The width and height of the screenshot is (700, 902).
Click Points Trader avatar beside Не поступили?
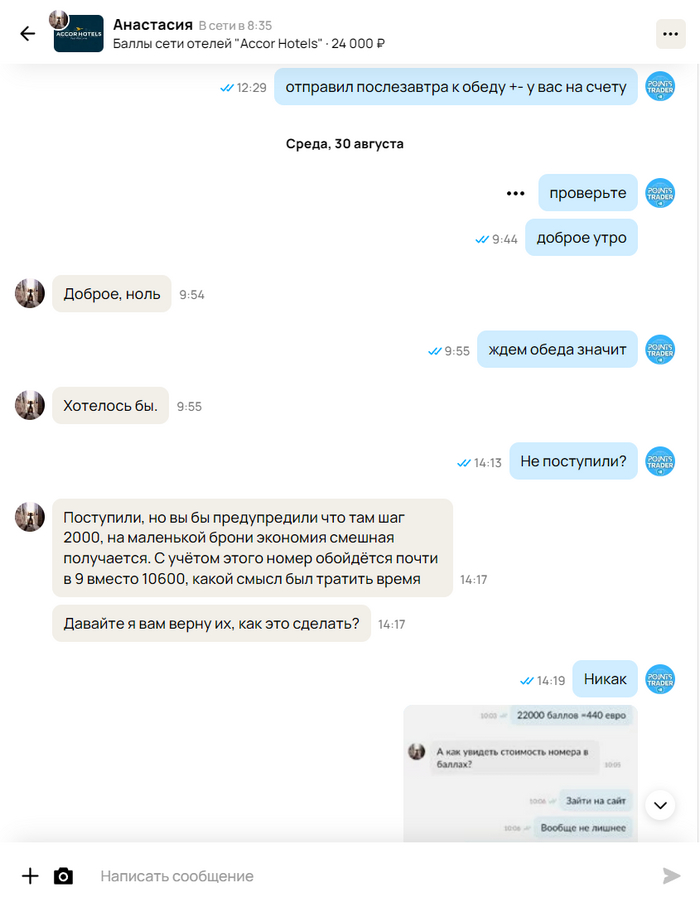click(660, 461)
